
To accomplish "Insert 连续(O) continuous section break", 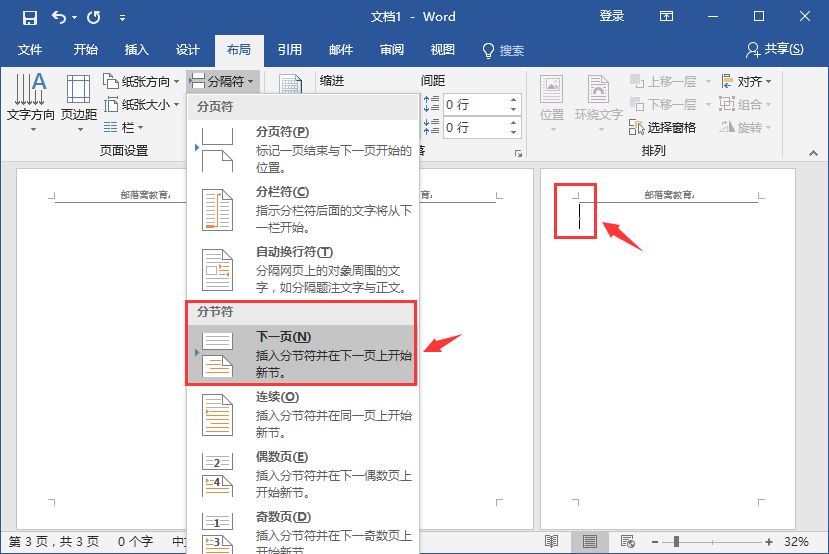I will pyautogui.click(x=303, y=415).
